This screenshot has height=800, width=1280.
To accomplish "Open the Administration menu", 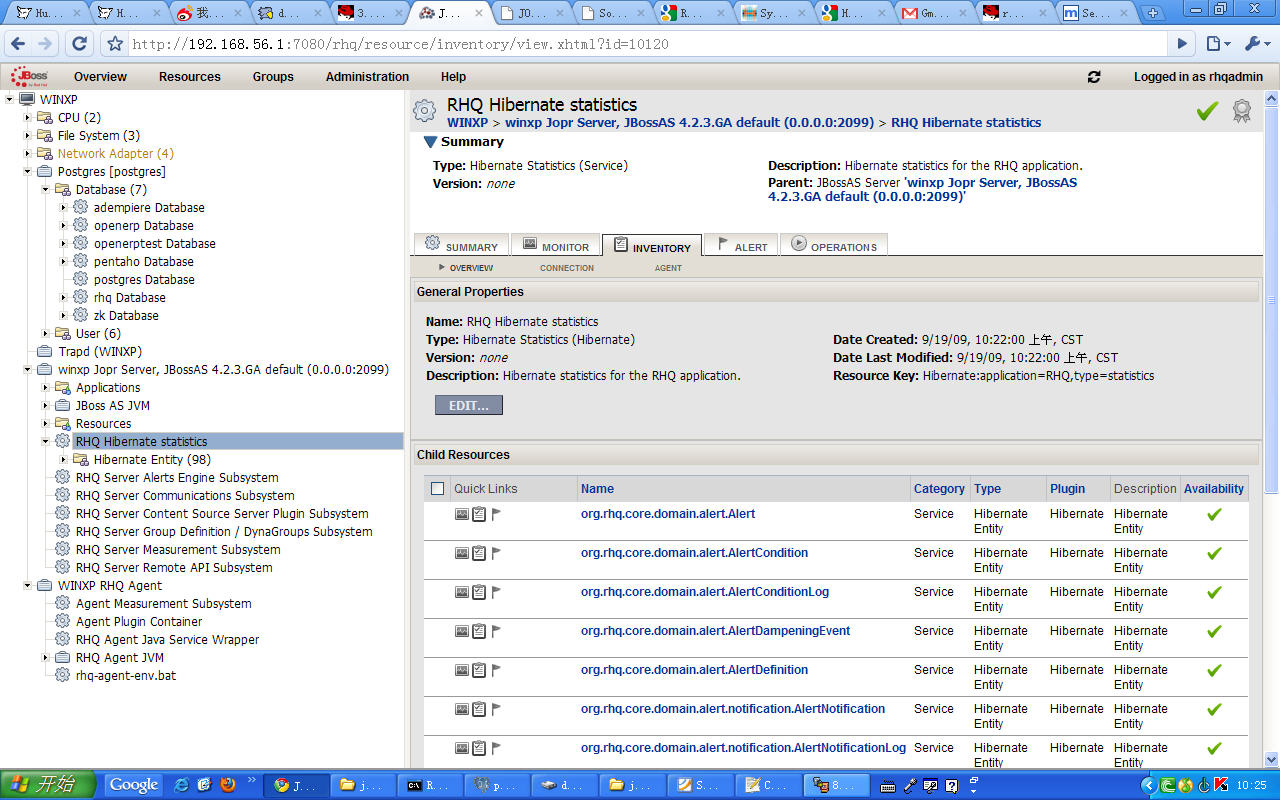I will (x=367, y=77).
